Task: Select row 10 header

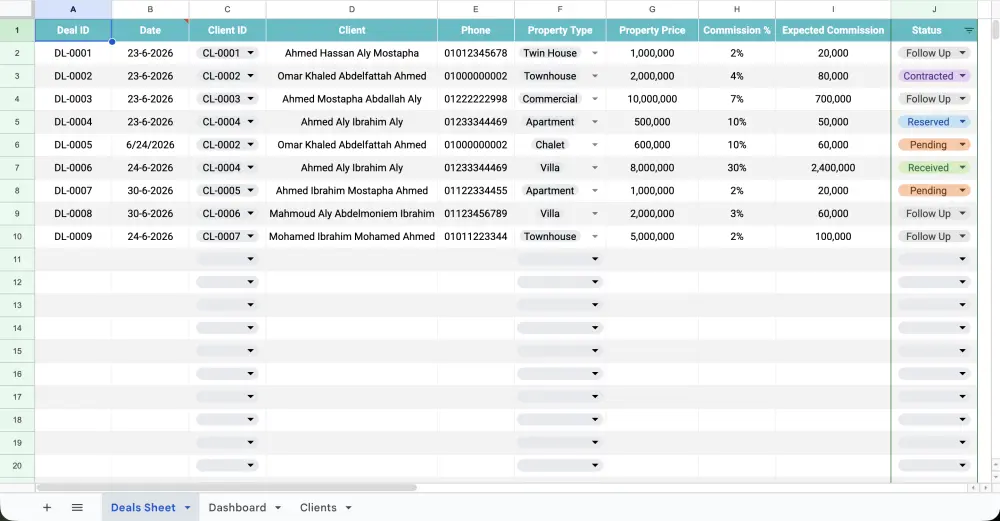Action: tap(17, 237)
